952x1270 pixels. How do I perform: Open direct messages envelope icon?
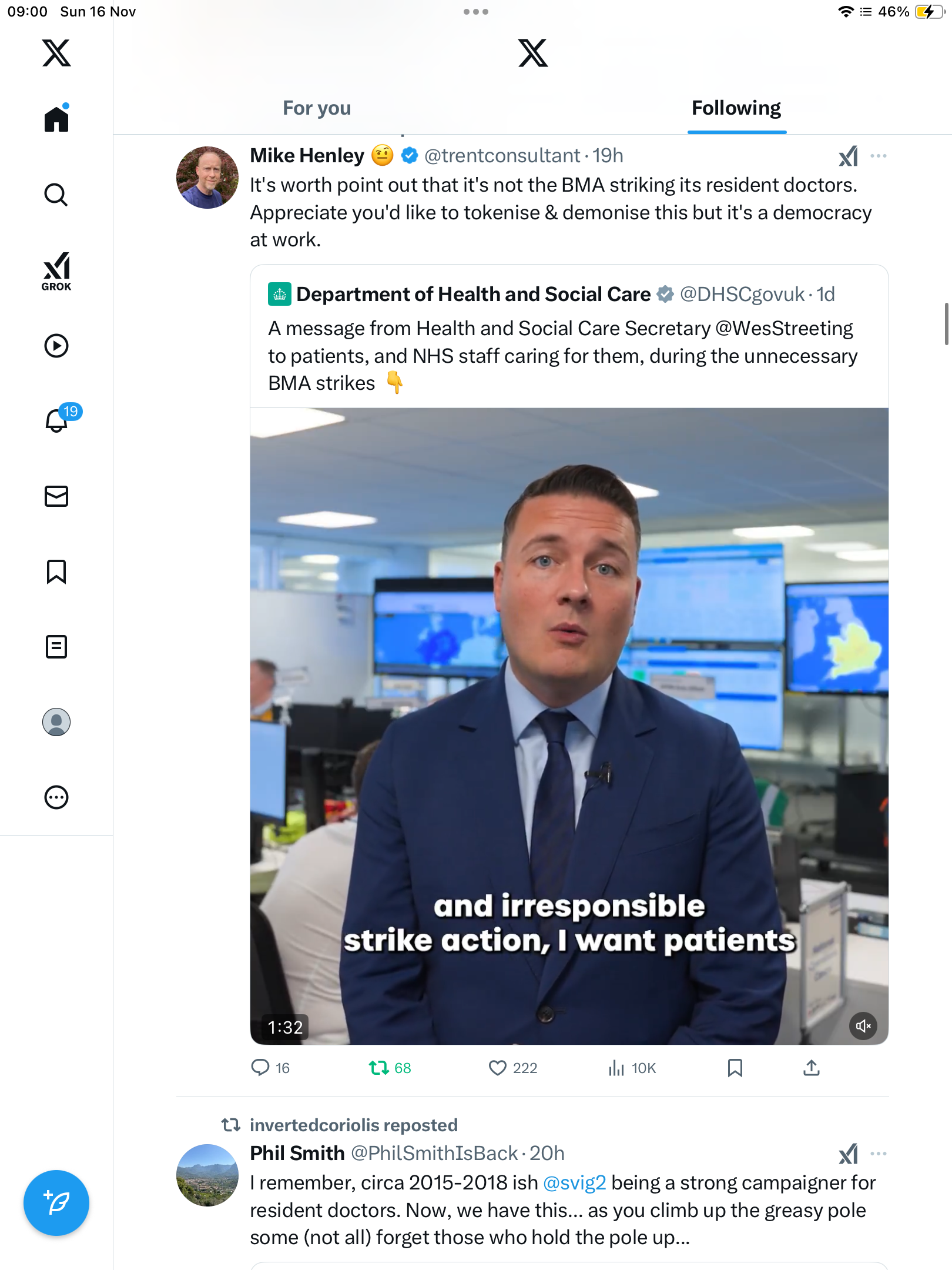56,496
